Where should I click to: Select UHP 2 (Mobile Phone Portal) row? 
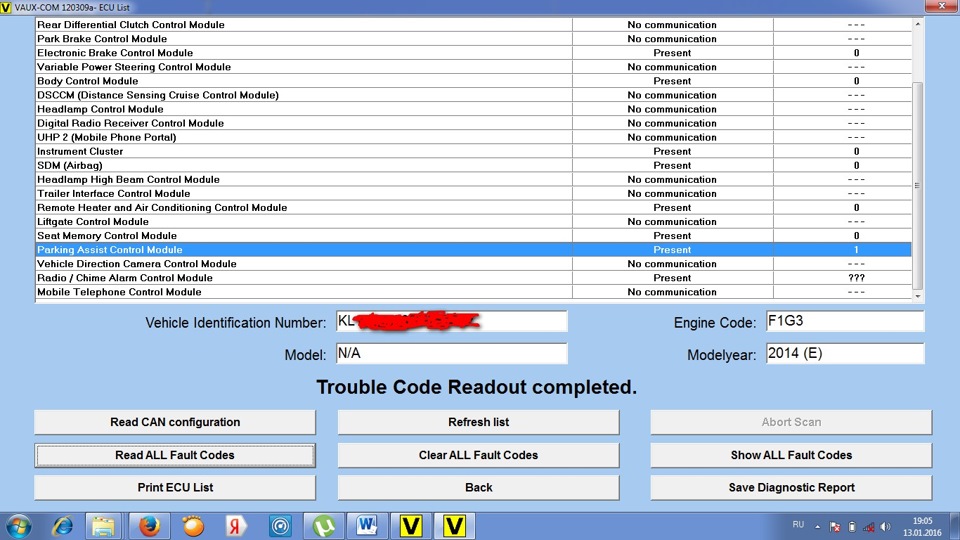point(473,137)
